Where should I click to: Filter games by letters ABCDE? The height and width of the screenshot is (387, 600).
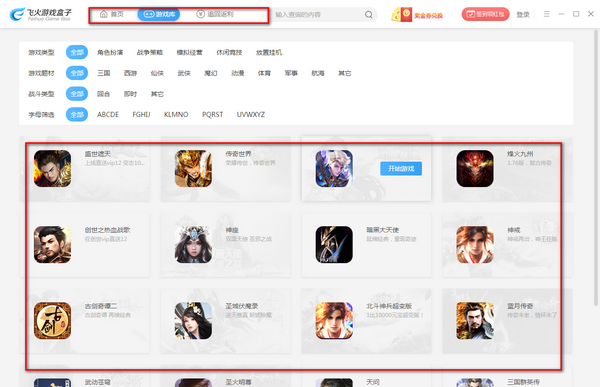click(108, 114)
